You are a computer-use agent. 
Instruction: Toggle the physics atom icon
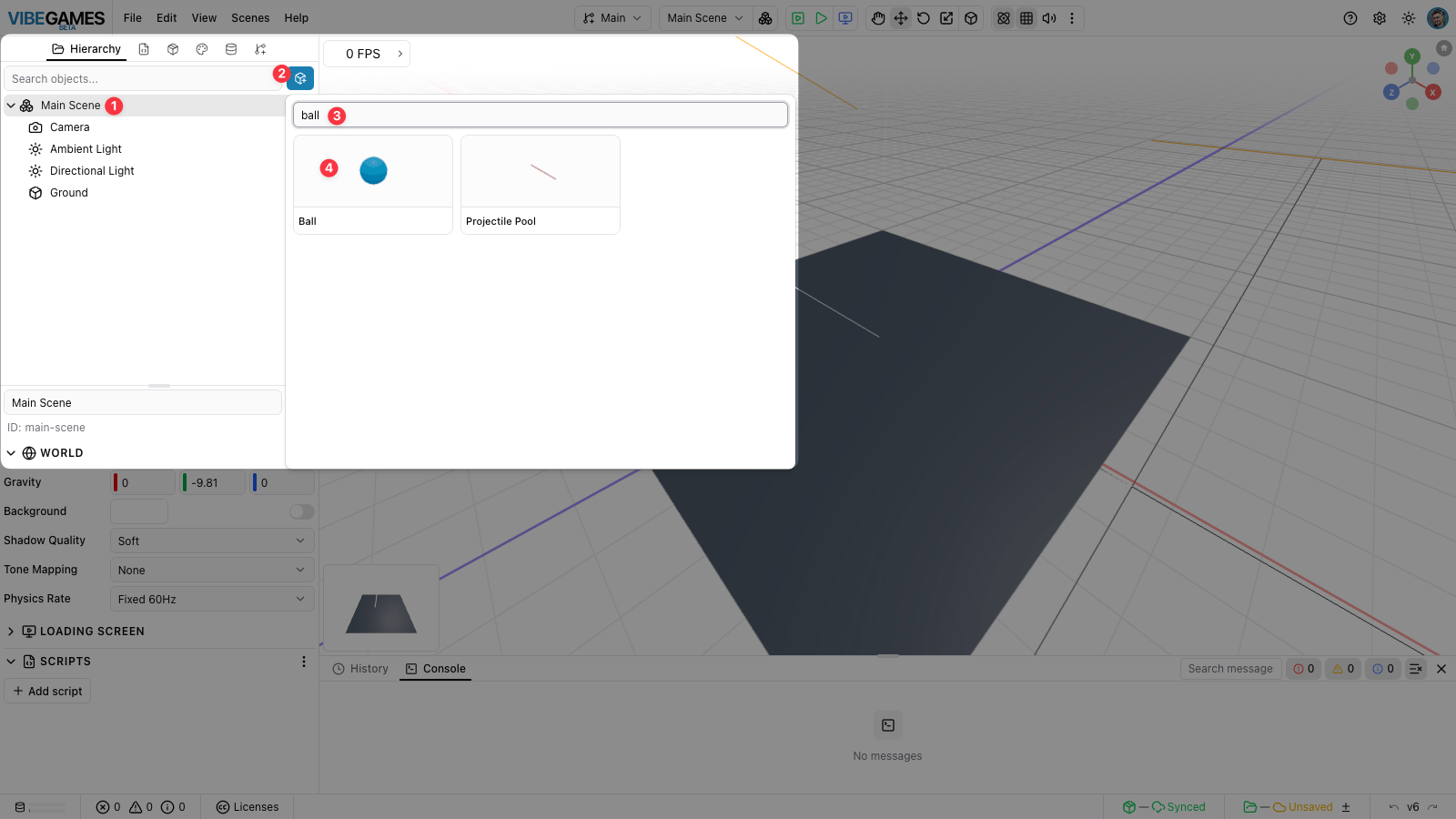1004,18
